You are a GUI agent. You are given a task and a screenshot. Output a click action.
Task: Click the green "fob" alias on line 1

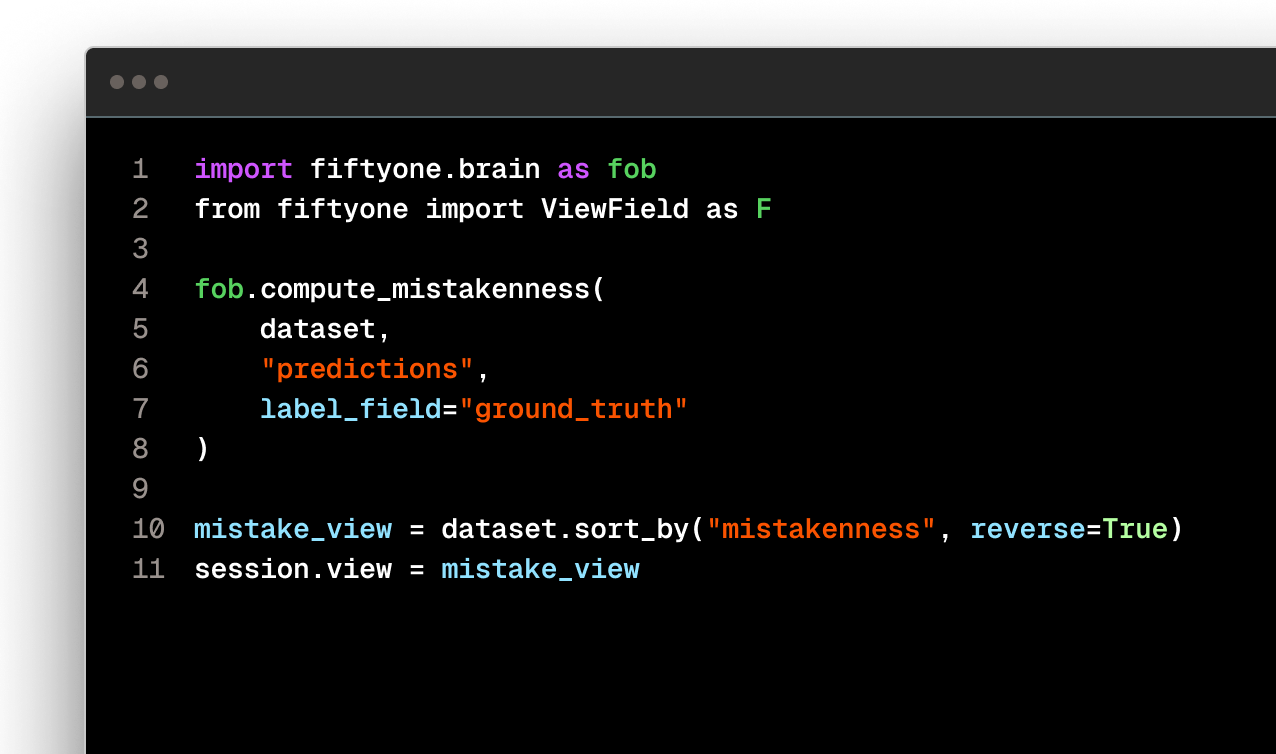[632, 170]
